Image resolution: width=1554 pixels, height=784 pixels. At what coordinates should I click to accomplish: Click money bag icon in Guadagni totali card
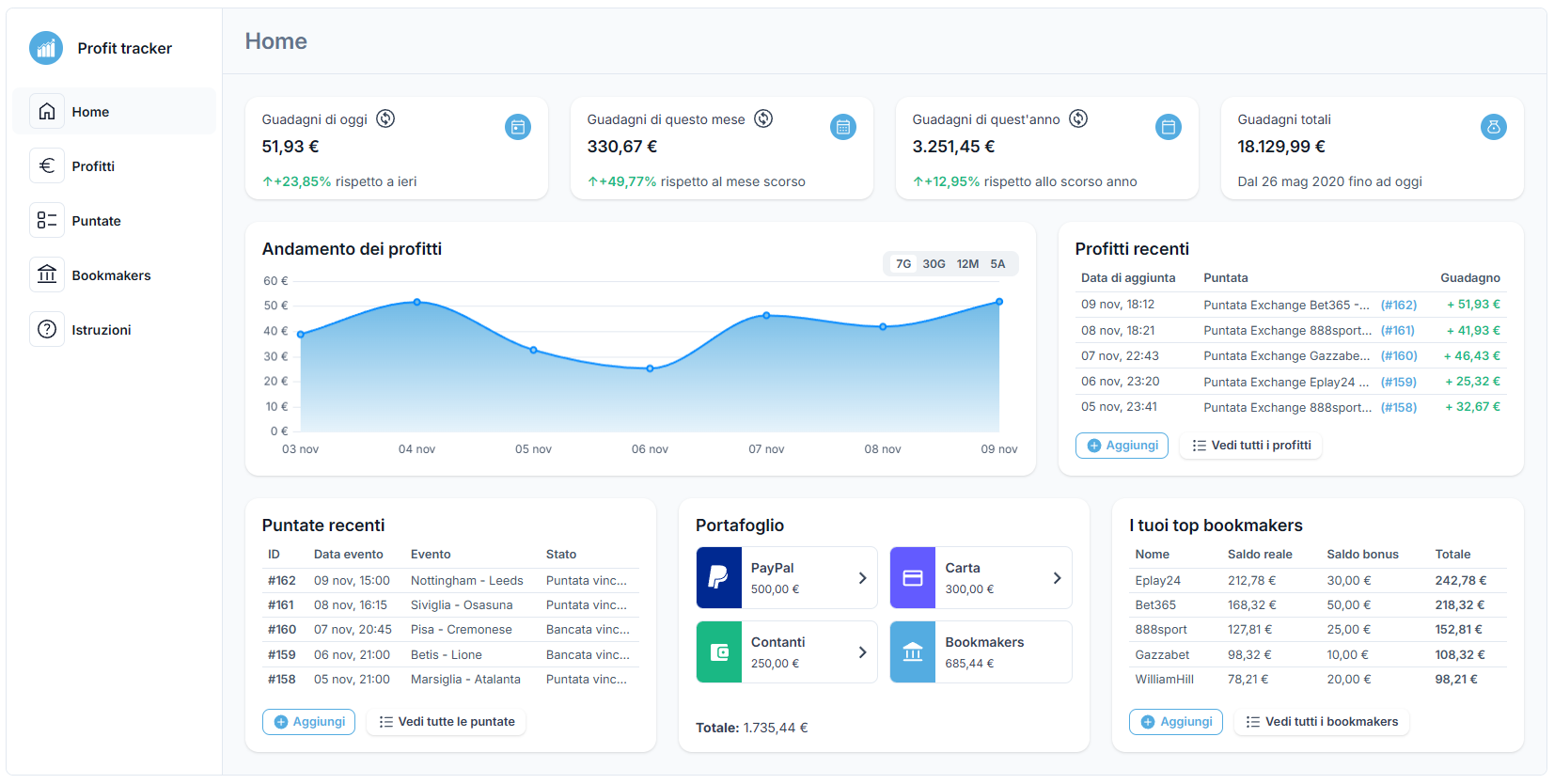(x=1494, y=127)
